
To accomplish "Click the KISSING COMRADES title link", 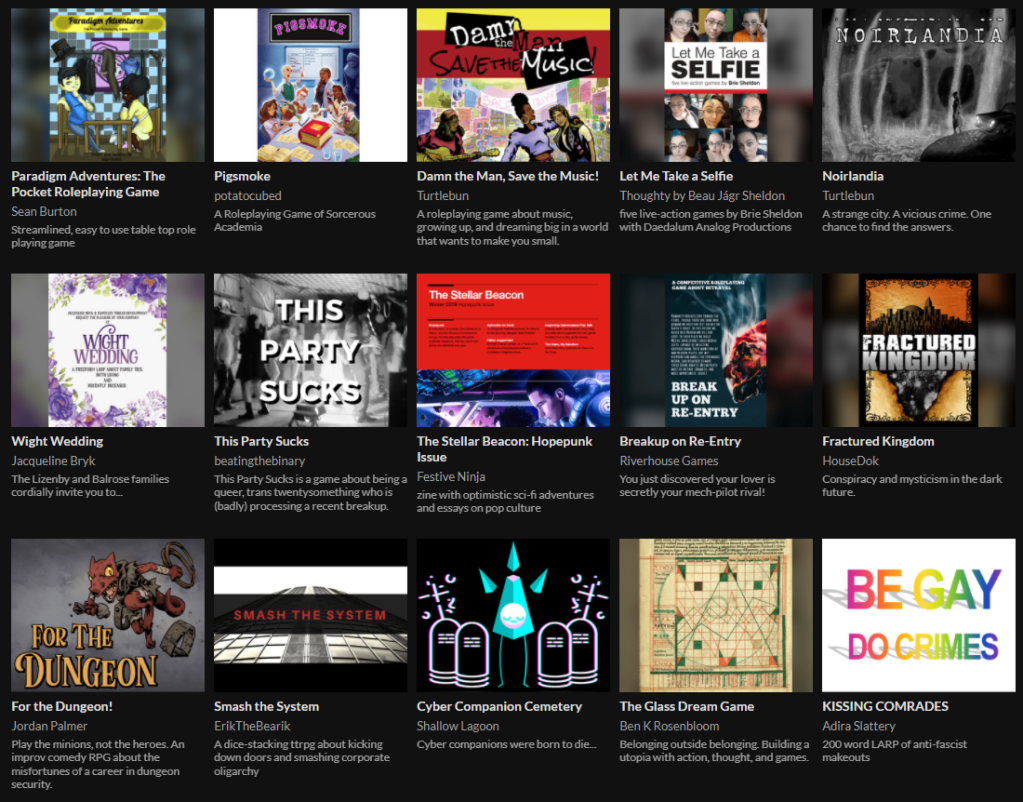I will coord(885,706).
